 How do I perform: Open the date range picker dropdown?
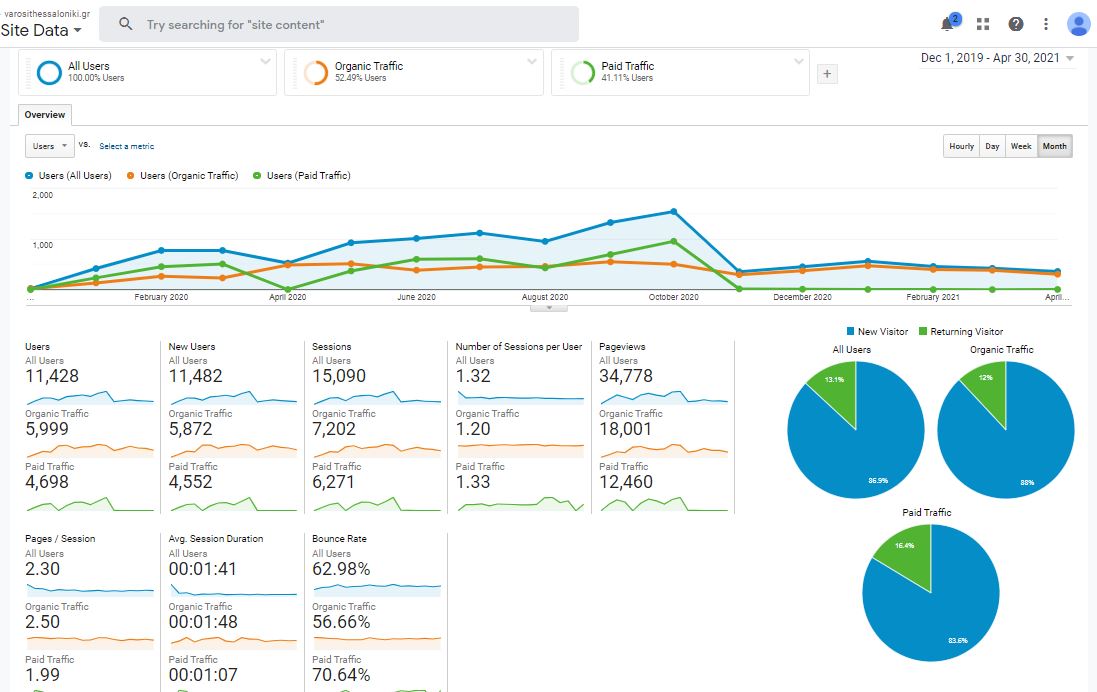tap(997, 58)
